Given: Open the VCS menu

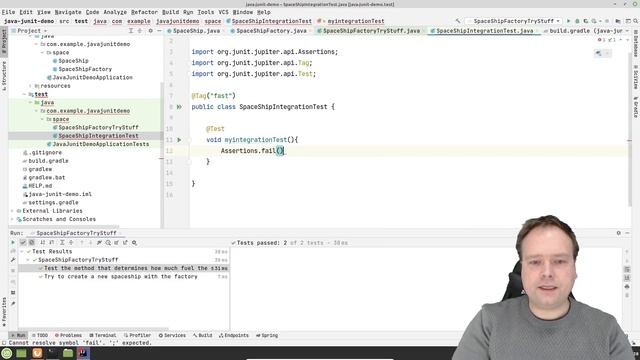Looking at the screenshot, I should (x=223, y=12).
